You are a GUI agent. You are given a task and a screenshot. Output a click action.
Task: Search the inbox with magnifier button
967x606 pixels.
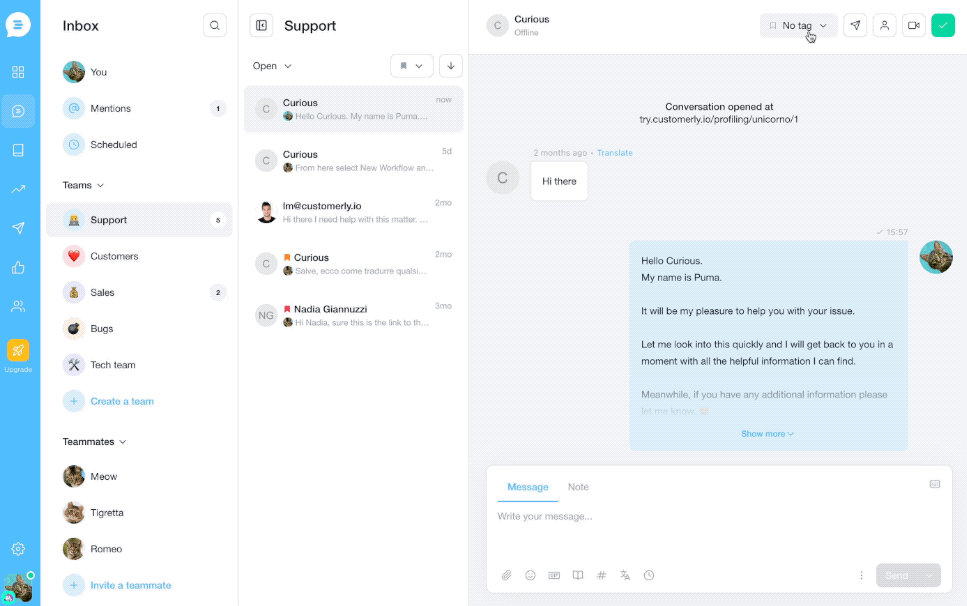pyautogui.click(x=215, y=25)
